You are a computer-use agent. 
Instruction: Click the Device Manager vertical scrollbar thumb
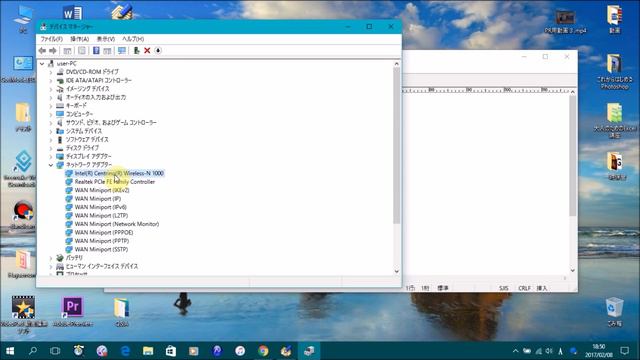(x=397, y=146)
